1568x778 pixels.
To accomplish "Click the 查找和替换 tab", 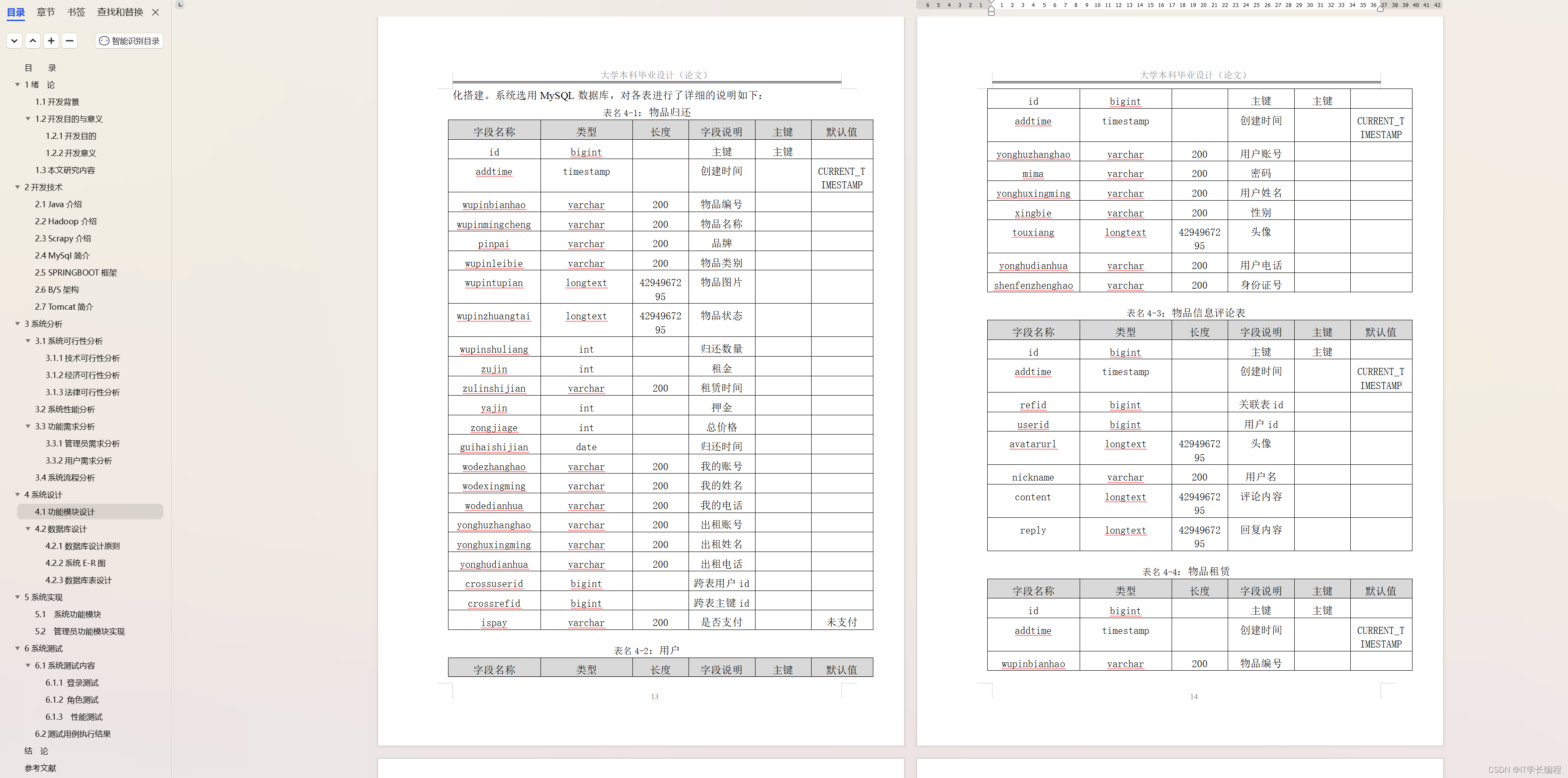I will (x=119, y=11).
